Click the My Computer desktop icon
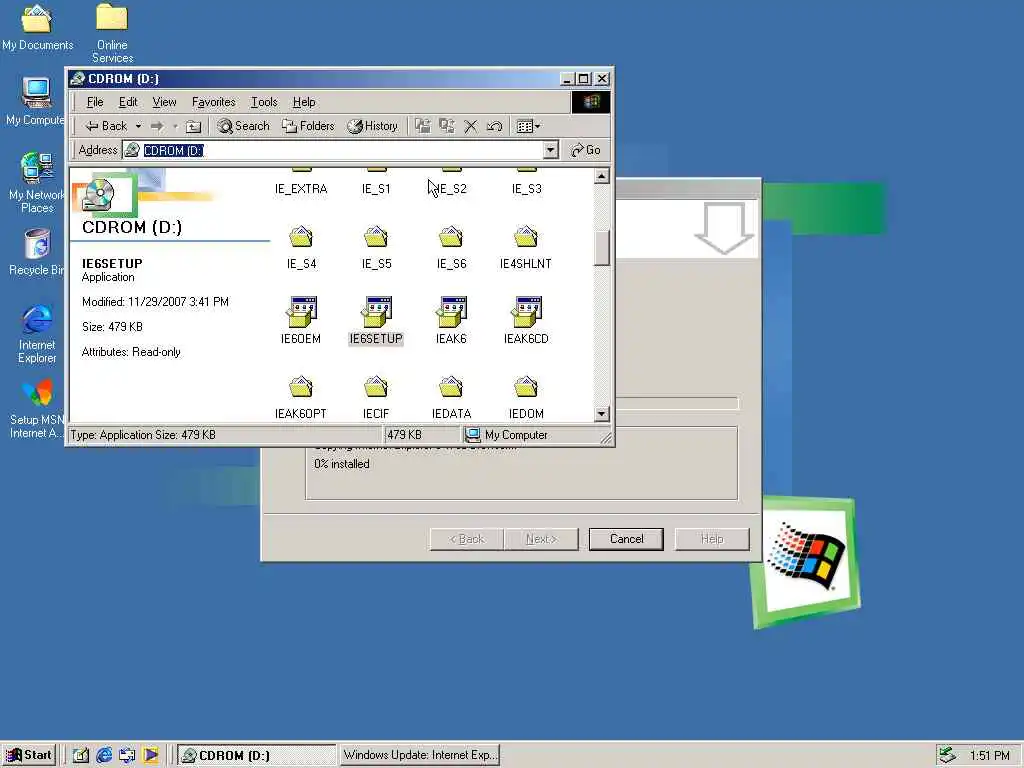The image size is (1024, 768). 36,101
